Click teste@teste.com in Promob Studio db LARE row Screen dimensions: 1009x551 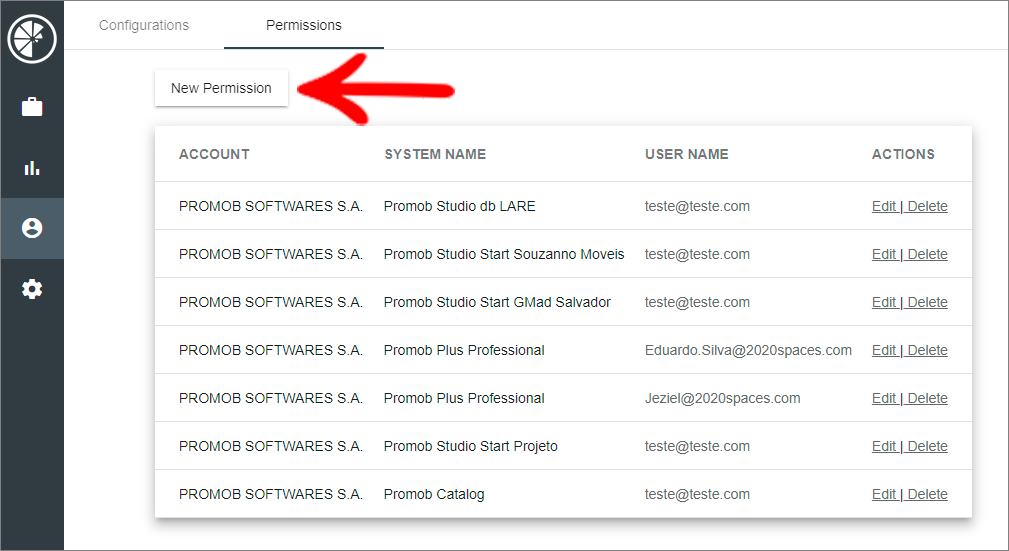pos(698,206)
